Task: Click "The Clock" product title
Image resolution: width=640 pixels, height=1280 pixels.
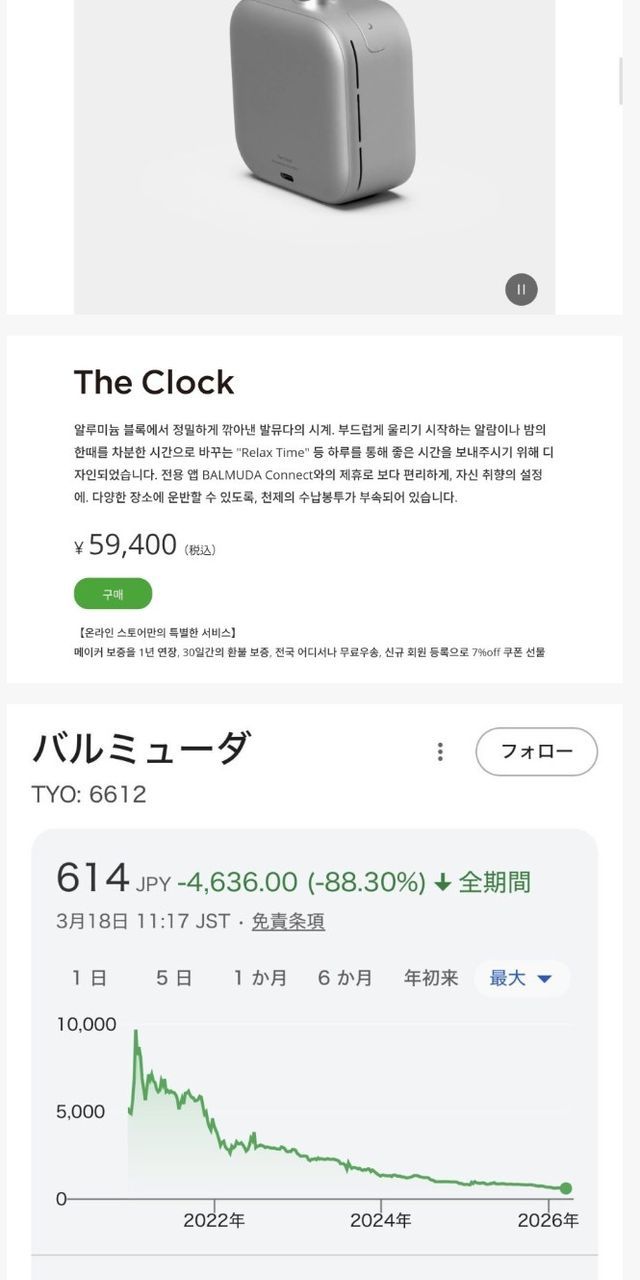Action: [154, 382]
